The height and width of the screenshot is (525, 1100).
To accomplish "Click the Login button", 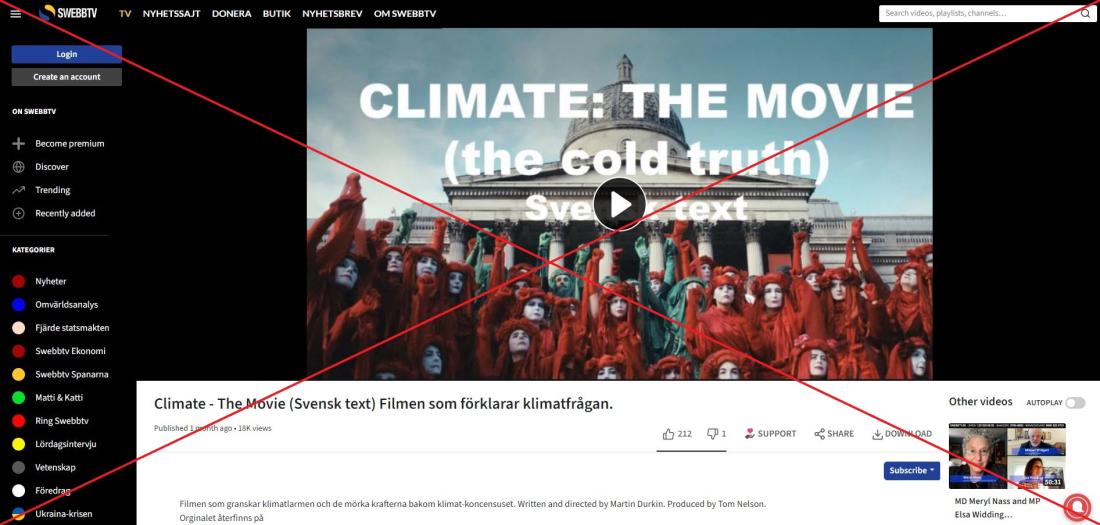I will pyautogui.click(x=67, y=54).
